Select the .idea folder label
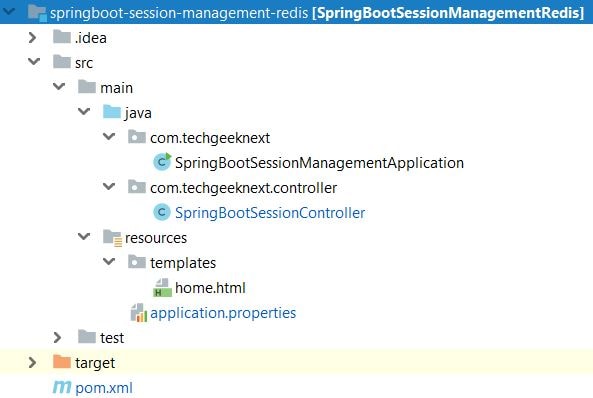This screenshot has width=593, height=398. 91,38
